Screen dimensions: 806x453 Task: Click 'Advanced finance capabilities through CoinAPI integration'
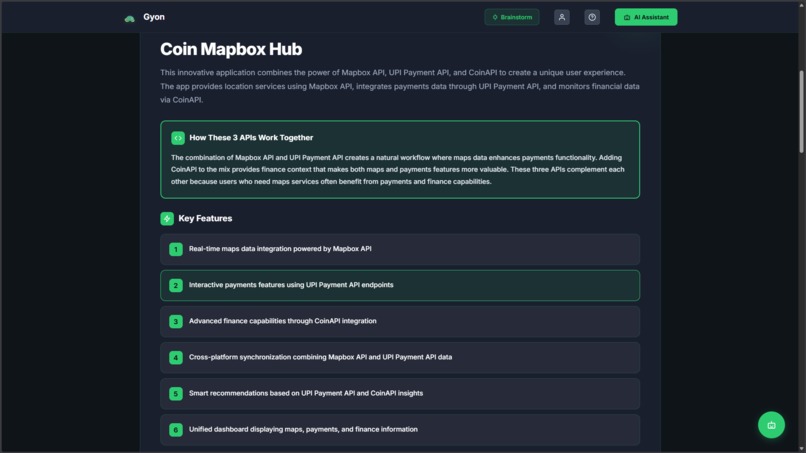[283, 321]
